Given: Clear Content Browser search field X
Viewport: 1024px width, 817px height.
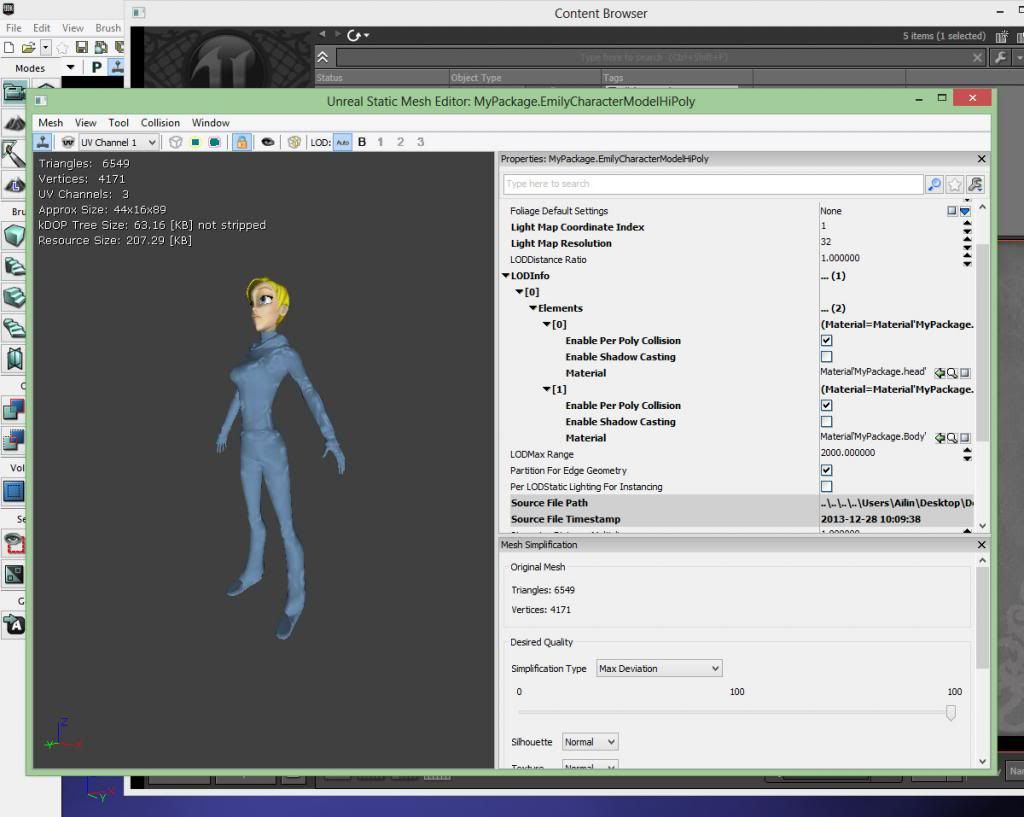Looking at the screenshot, I should click(x=978, y=58).
